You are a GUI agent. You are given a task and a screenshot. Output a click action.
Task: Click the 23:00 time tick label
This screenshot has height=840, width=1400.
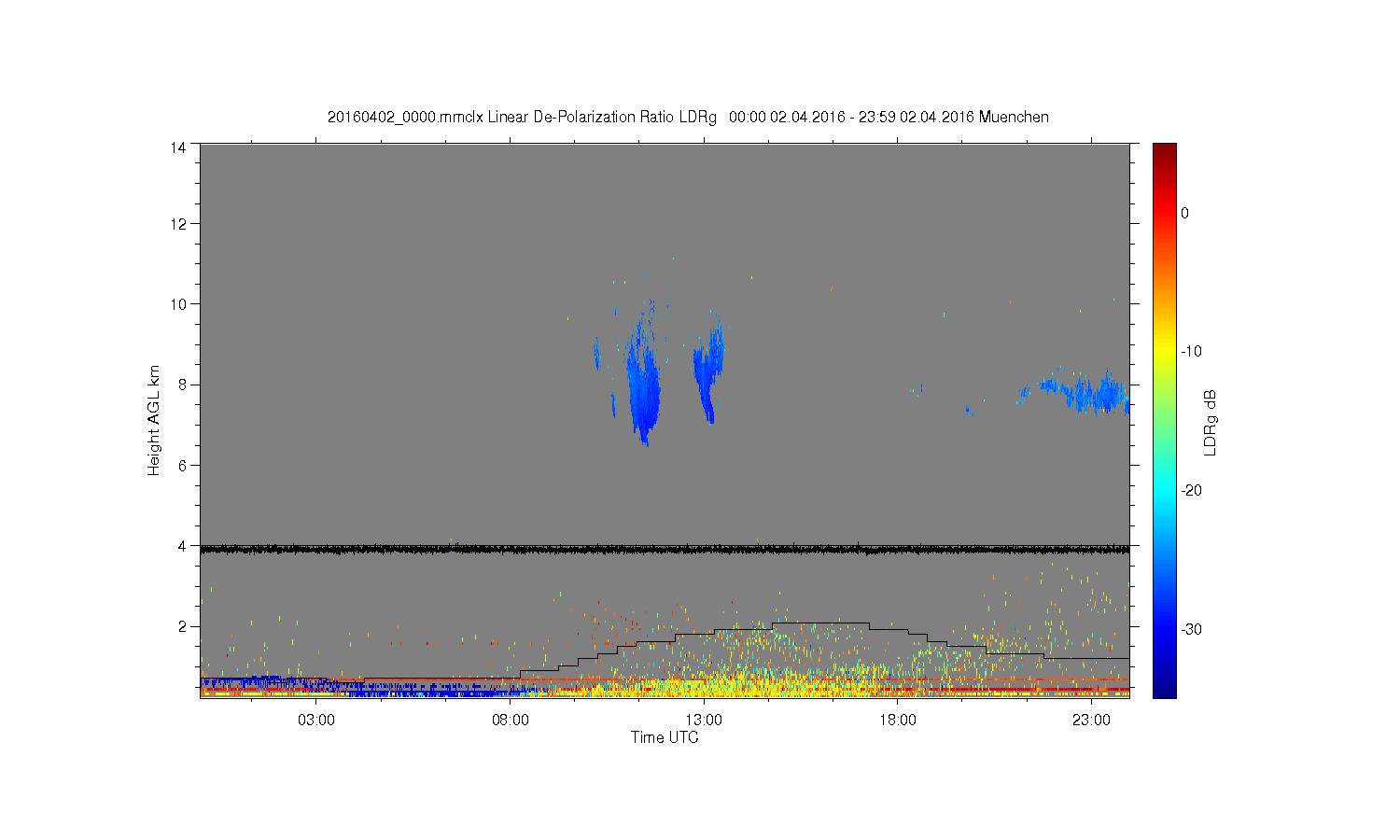coord(1091,721)
